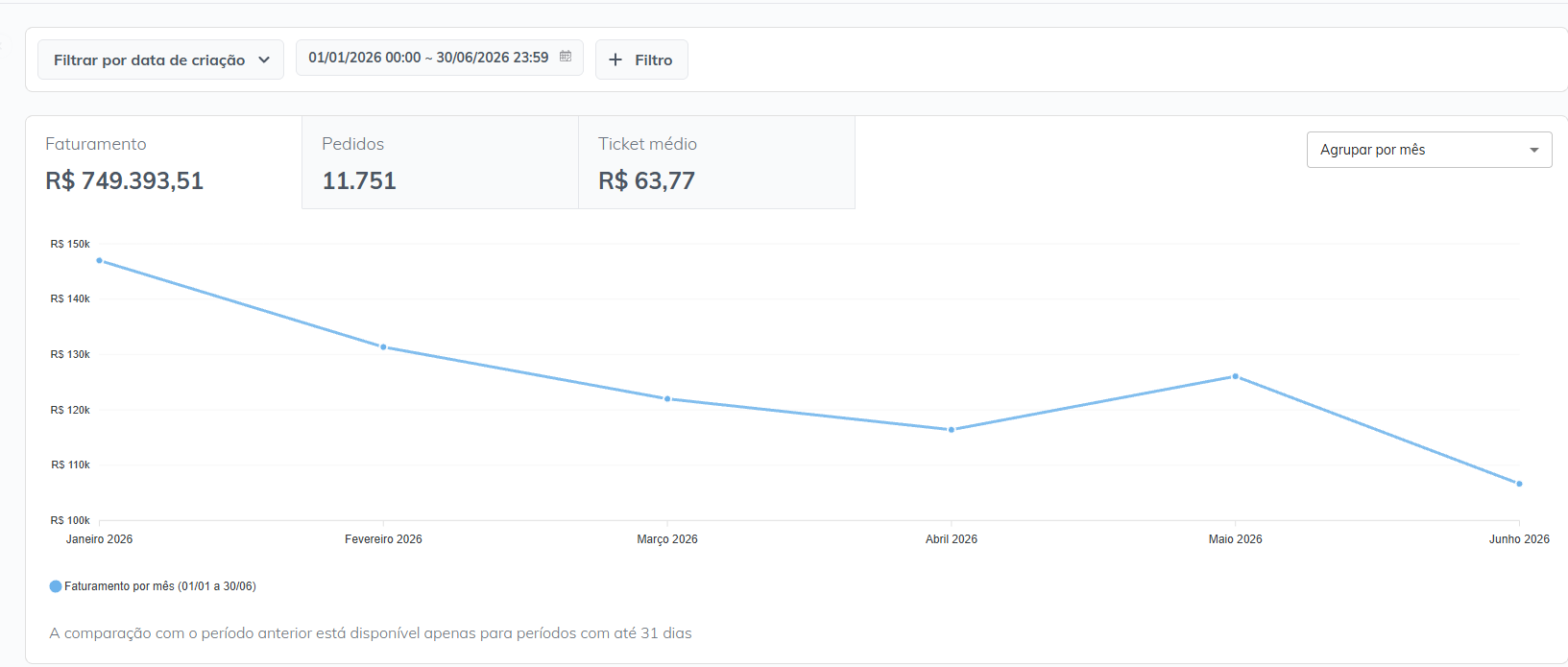Click the R$ 110k axis label
The image size is (1568, 667).
pos(70,465)
